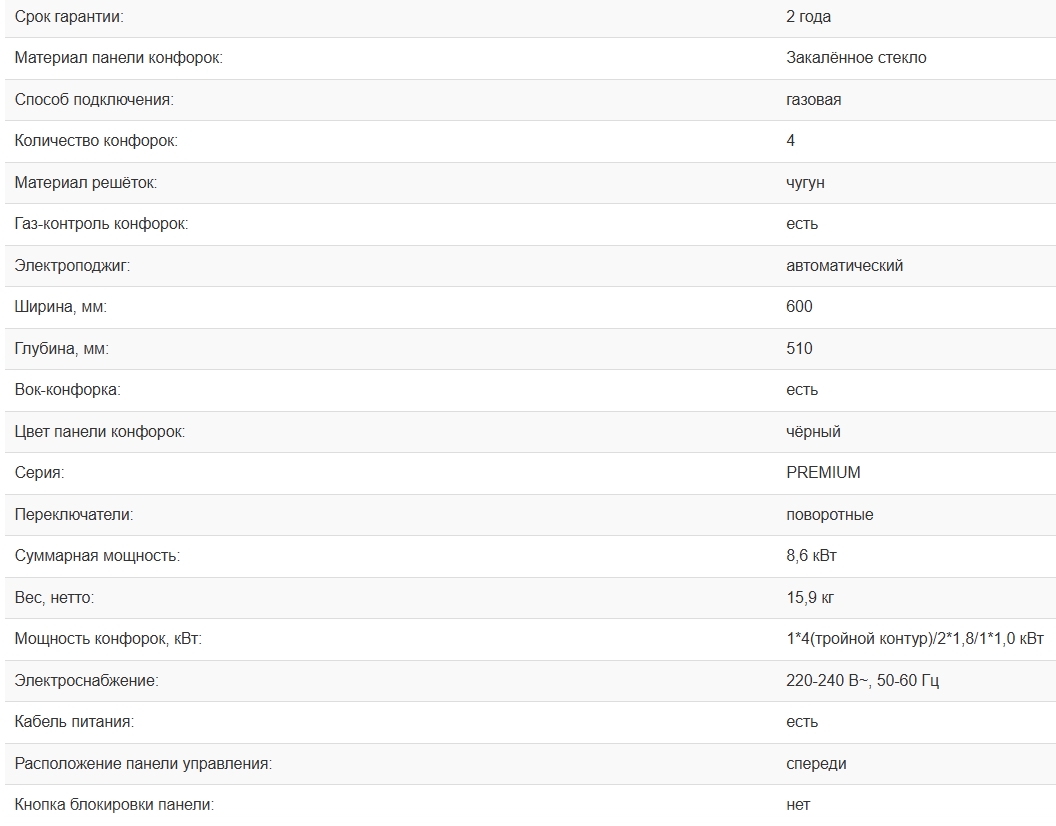The width and height of the screenshot is (1056, 826).
Task: Click the 'Закалённое стекло' value
Action: 856,58
